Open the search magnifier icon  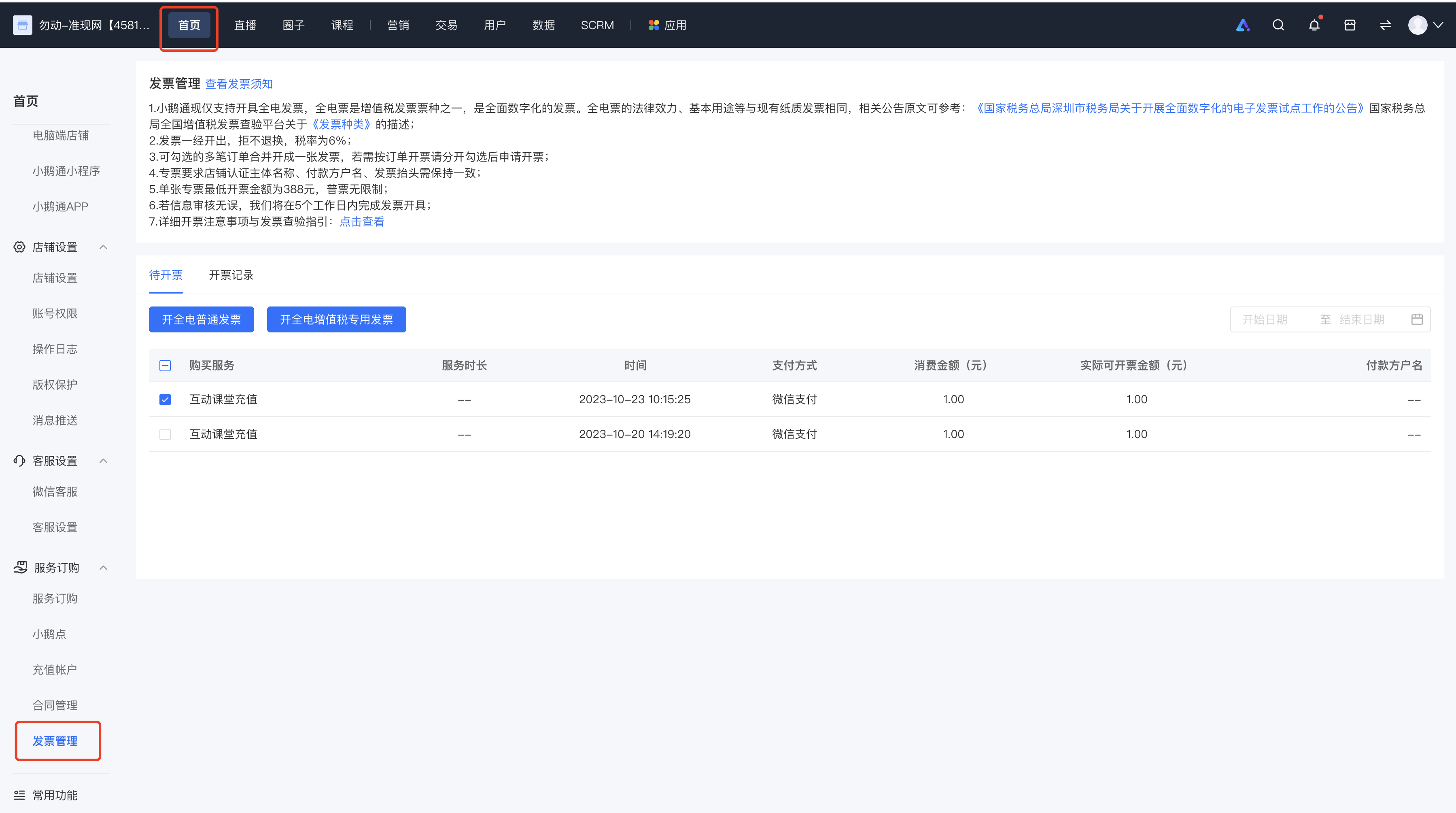[x=1278, y=25]
